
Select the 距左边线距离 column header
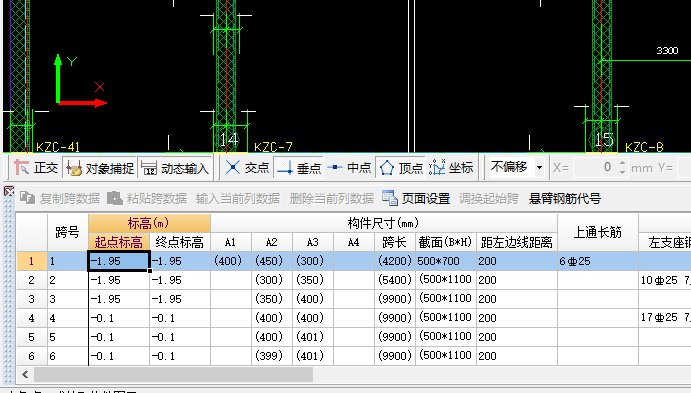click(x=516, y=242)
